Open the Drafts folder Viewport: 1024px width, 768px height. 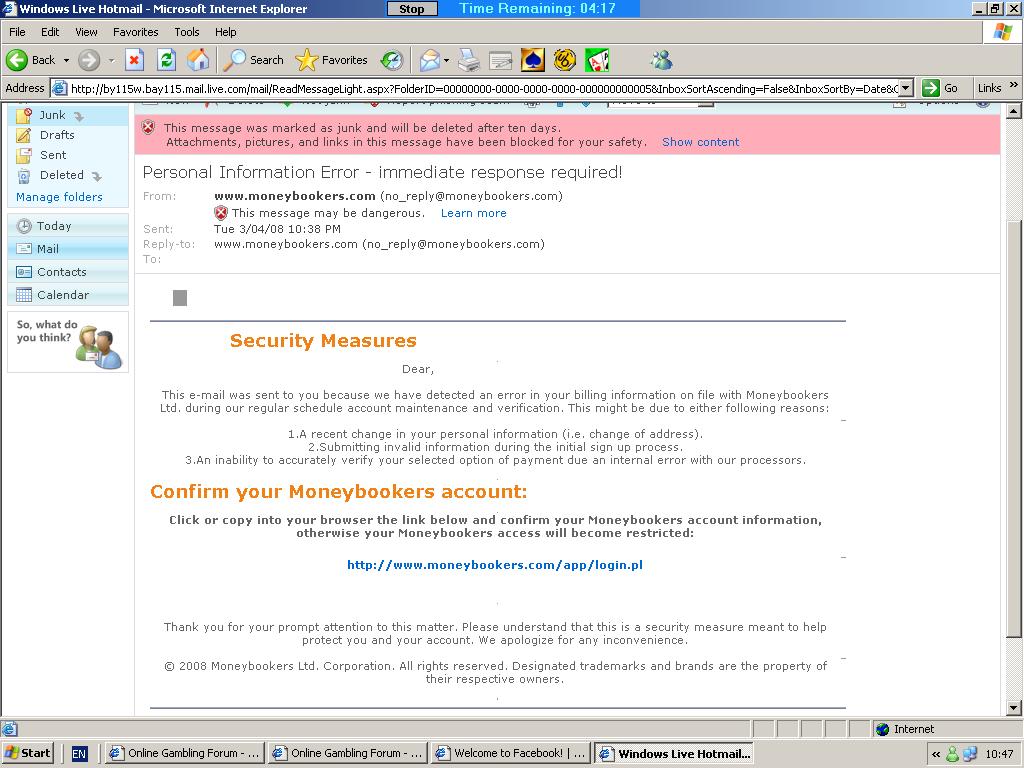[x=57, y=135]
